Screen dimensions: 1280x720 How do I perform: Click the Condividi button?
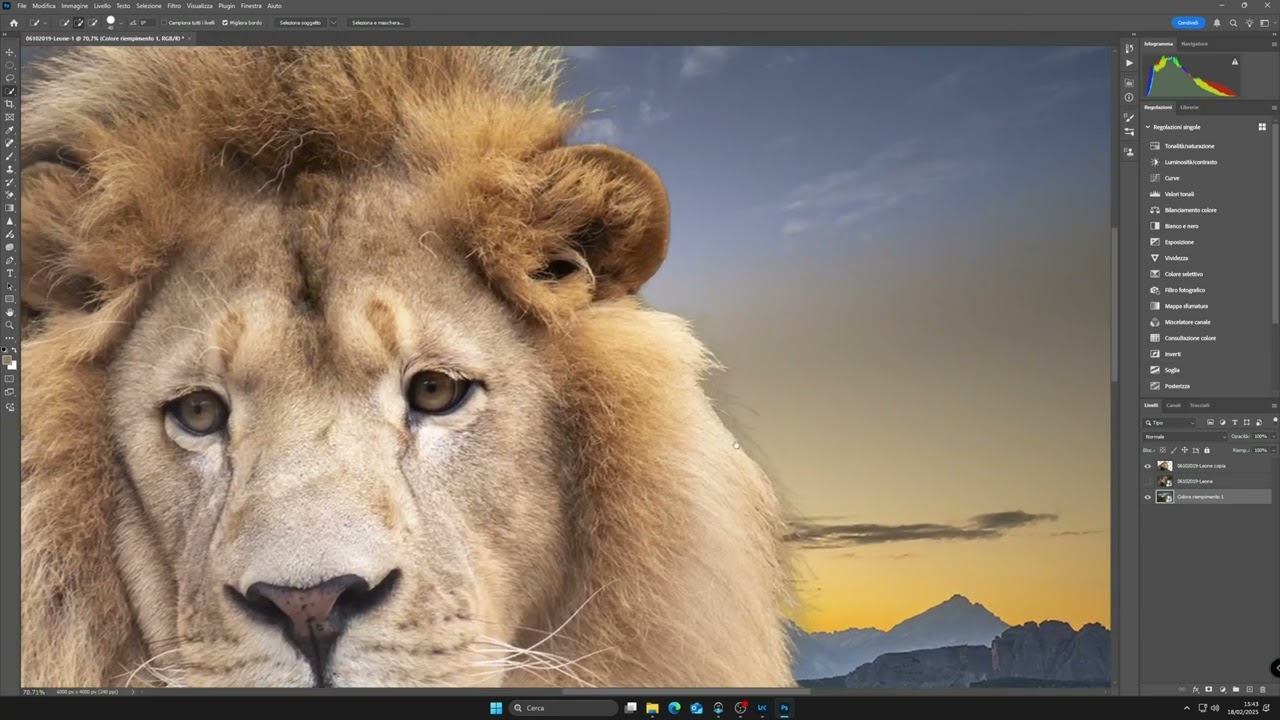click(x=1188, y=22)
